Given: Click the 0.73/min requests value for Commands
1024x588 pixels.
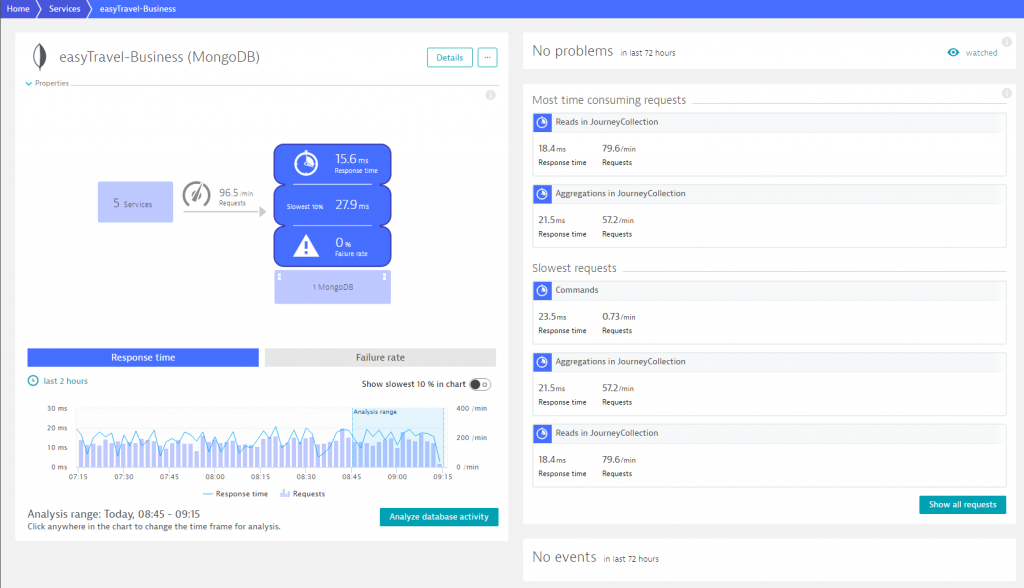Looking at the screenshot, I should pyautogui.click(x=618, y=317).
